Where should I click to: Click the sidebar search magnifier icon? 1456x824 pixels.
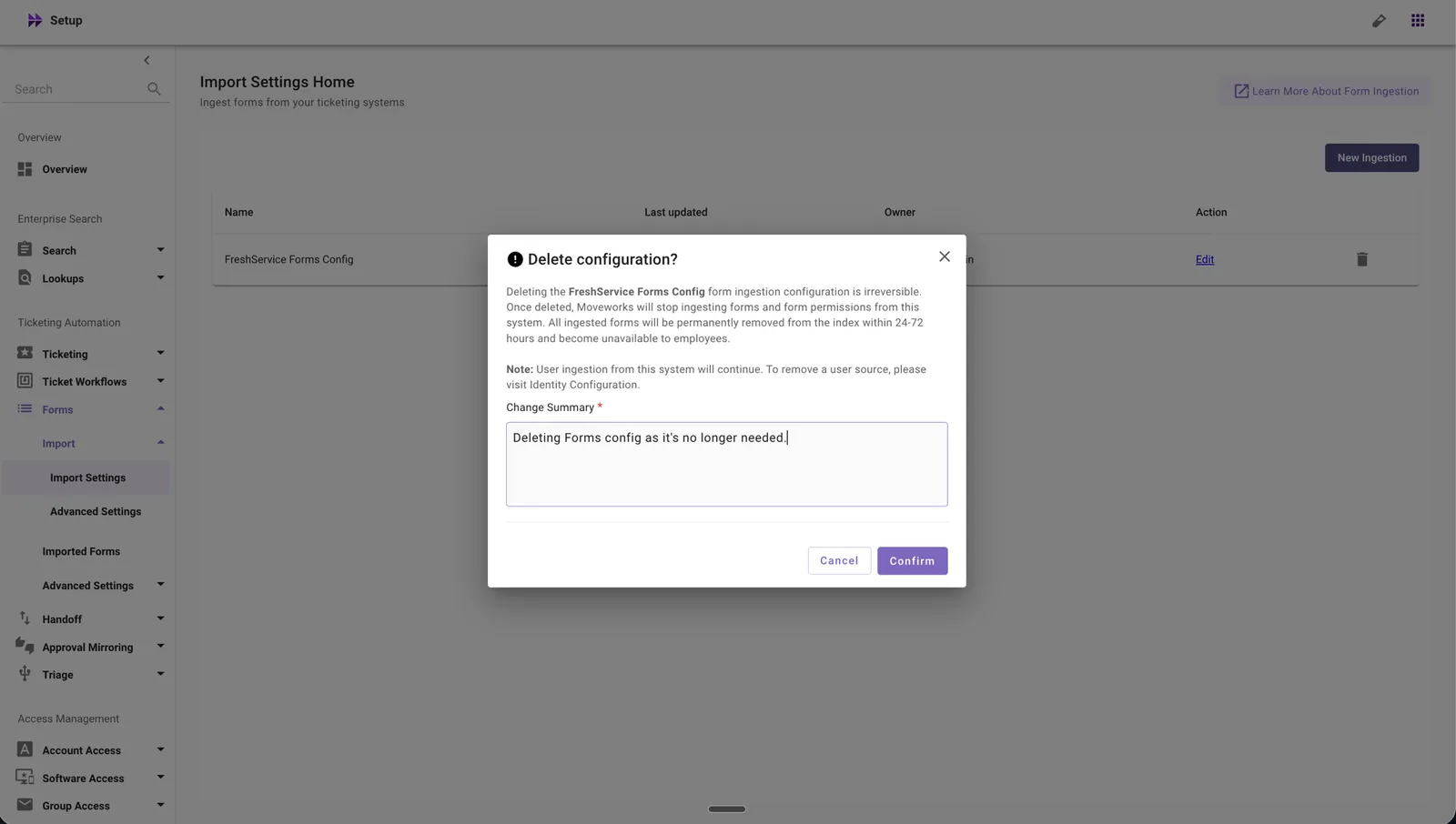154,89
